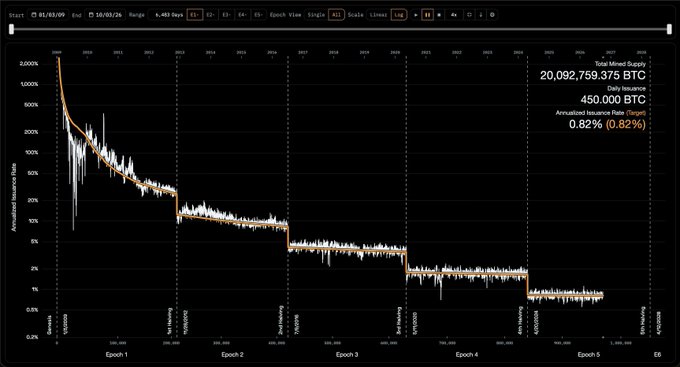Toggle the E4 epoch button
Screen dimensions: 680x367
pos(242,15)
